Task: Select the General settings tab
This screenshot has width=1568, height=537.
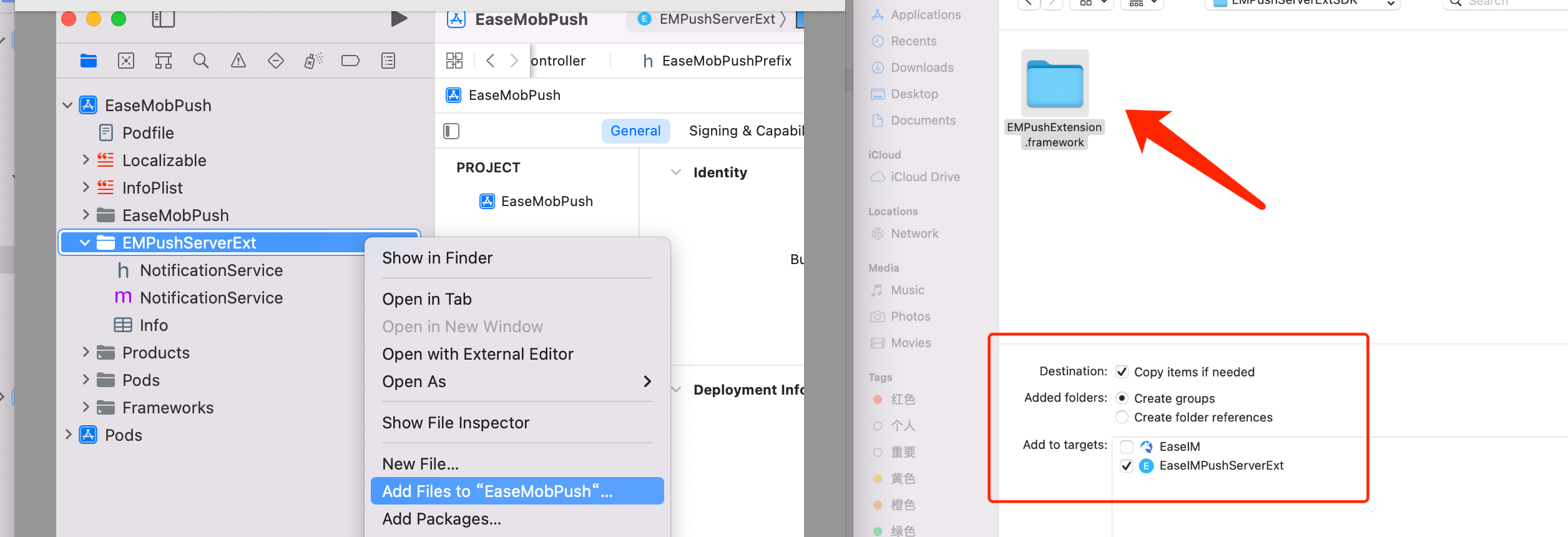Action: (x=635, y=131)
